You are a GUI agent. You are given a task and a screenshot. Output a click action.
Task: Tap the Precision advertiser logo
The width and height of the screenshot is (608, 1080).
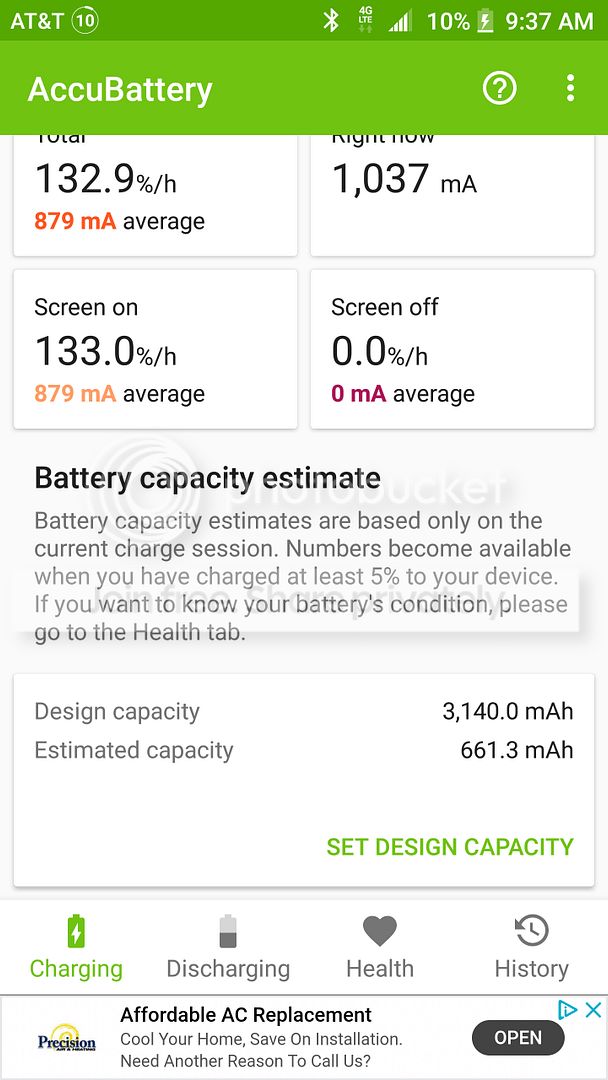tap(67, 1038)
